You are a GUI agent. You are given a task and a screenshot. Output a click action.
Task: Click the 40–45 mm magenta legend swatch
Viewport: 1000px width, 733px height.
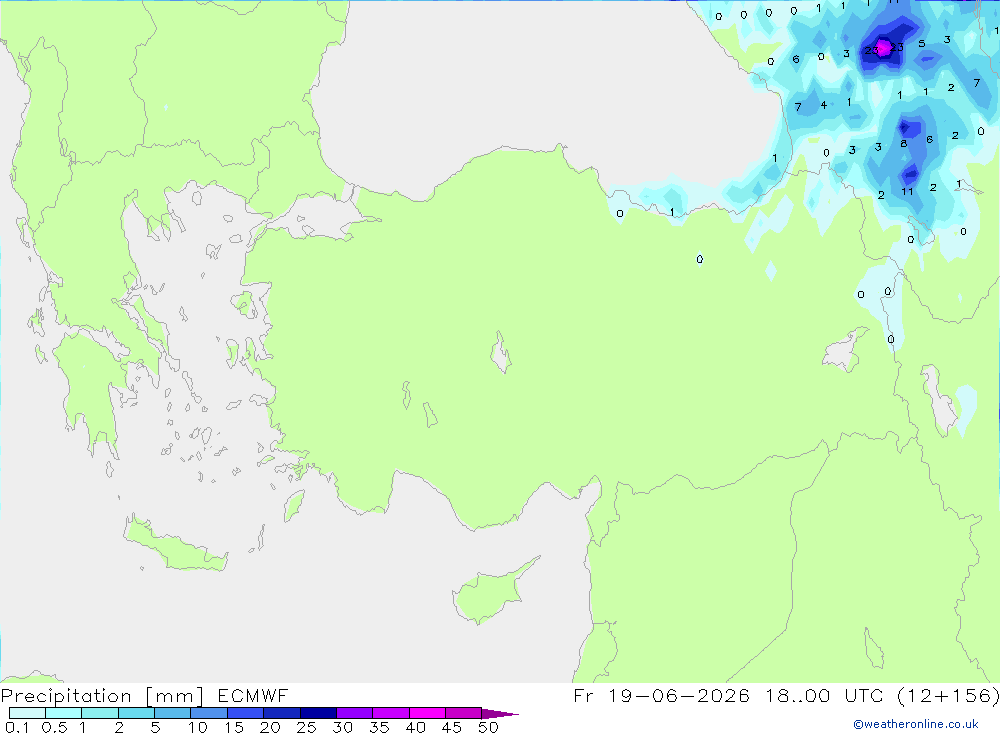pos(427,713)
